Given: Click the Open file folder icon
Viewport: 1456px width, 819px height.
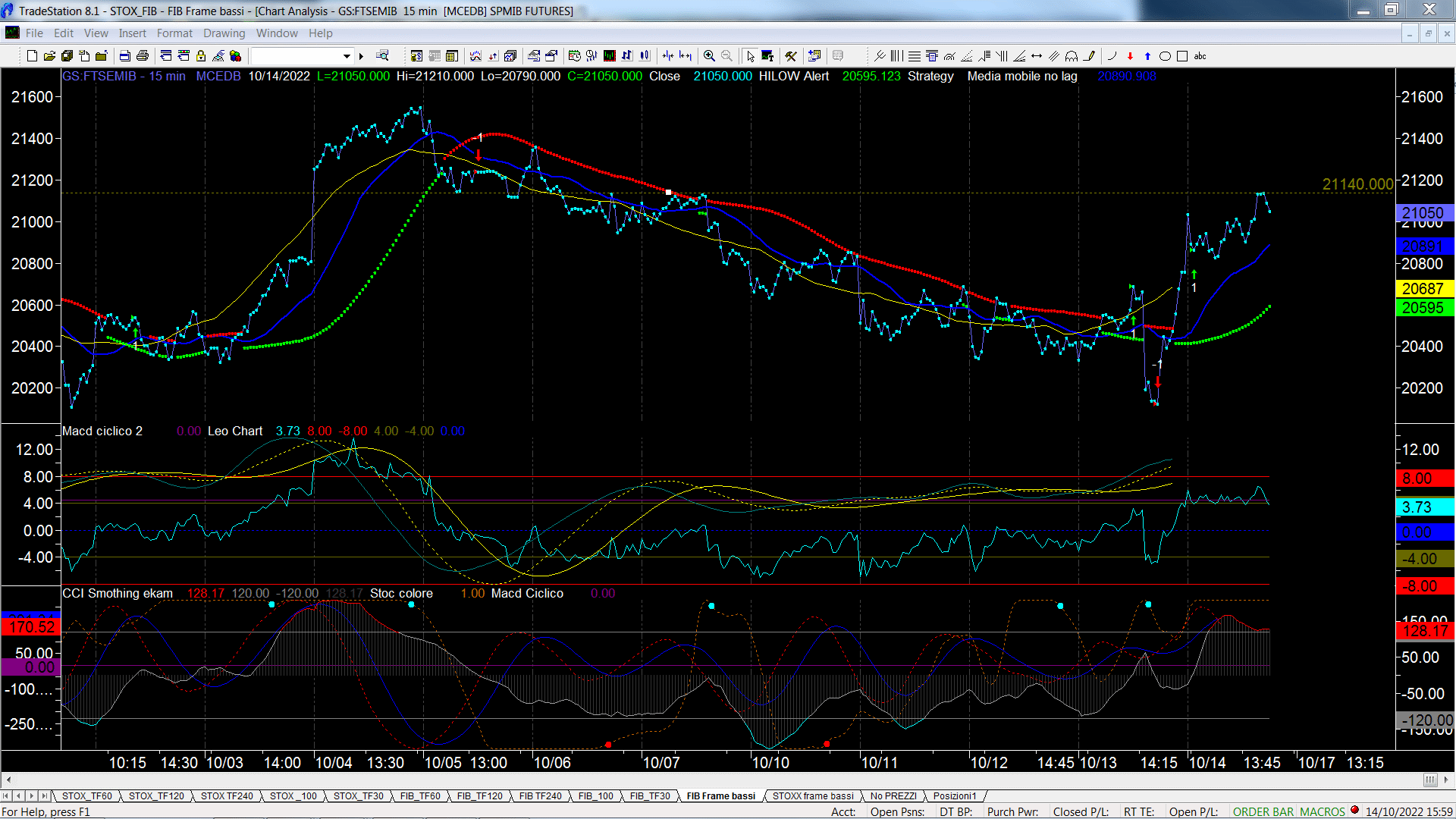Looking at the screenshot, I should tap(49, 56).
